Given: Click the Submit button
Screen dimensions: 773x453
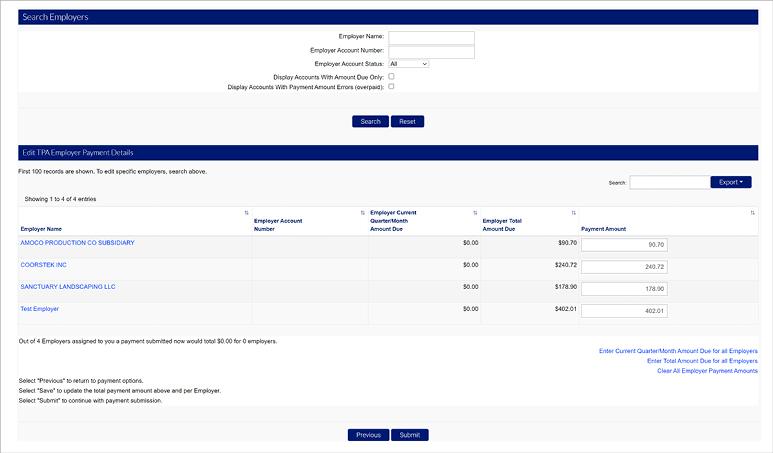Looking at the screenshot, I should point(410,435).
